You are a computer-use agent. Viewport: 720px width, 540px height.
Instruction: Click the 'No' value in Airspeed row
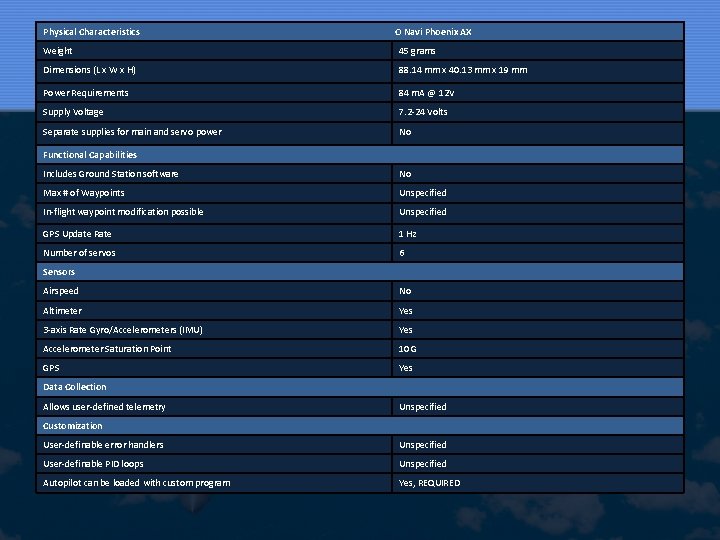(x=405, y=291)
